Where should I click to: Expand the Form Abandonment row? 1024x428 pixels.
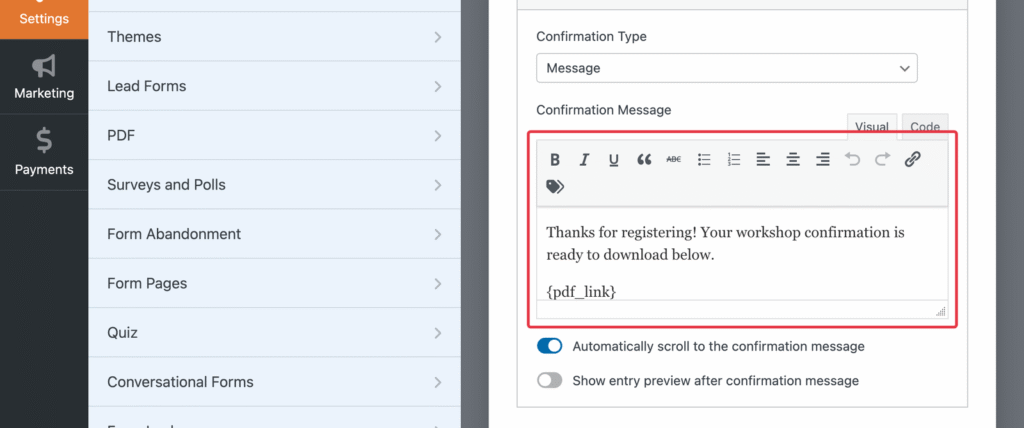click(x=274, y=234)
